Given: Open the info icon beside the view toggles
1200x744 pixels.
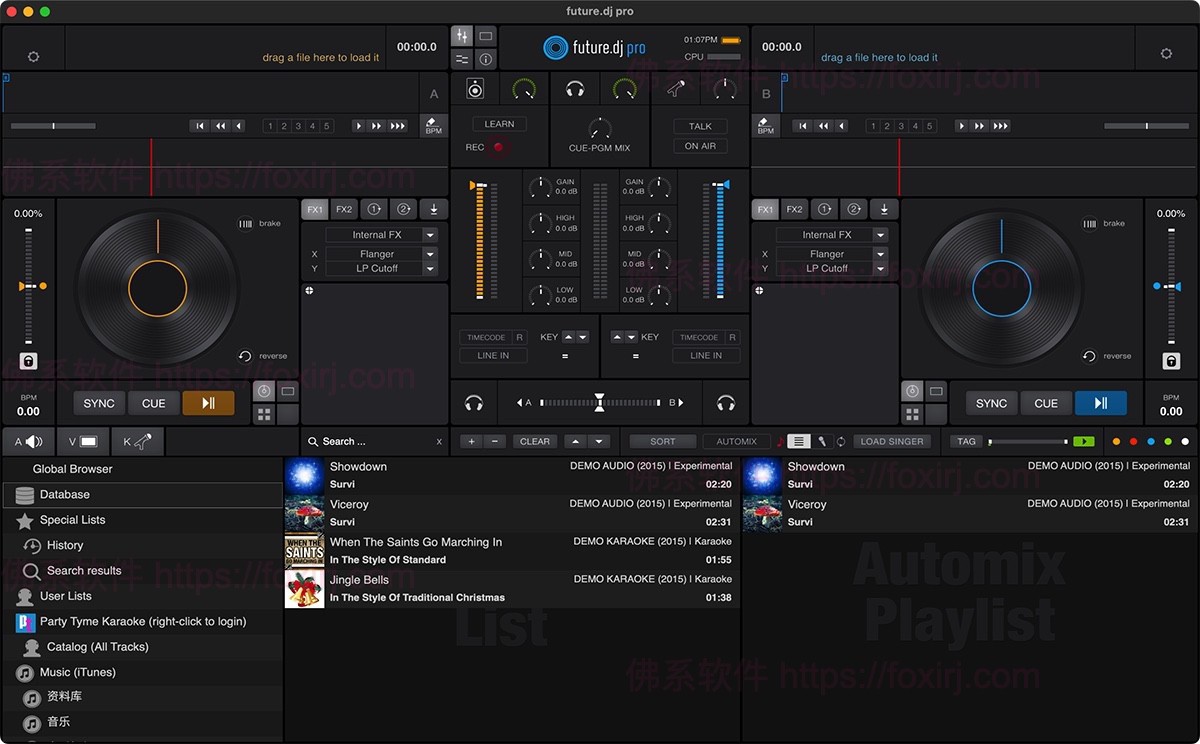Looking at the screenshot, I should (485, 59).
